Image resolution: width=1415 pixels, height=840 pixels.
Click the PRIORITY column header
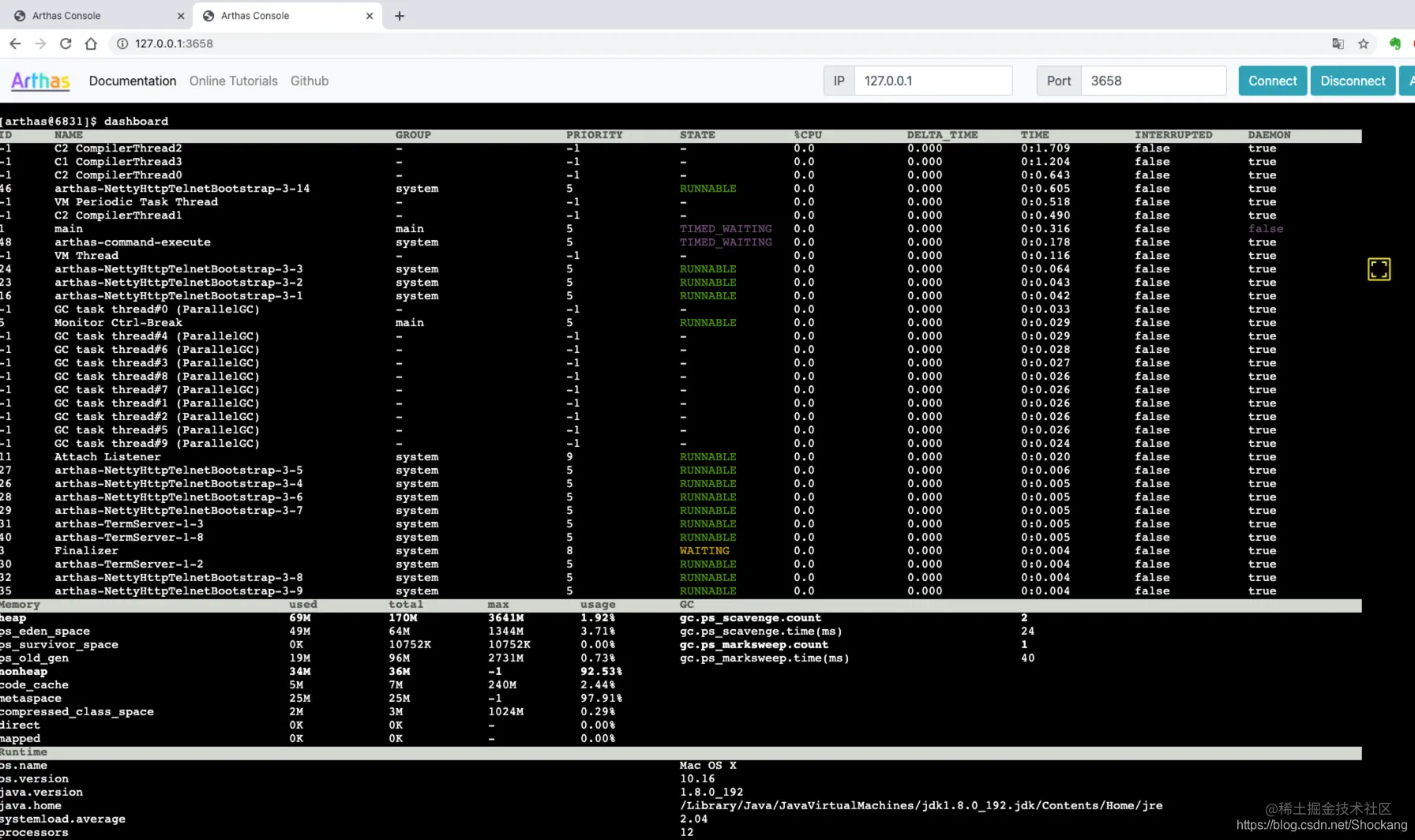click(595, 135)
